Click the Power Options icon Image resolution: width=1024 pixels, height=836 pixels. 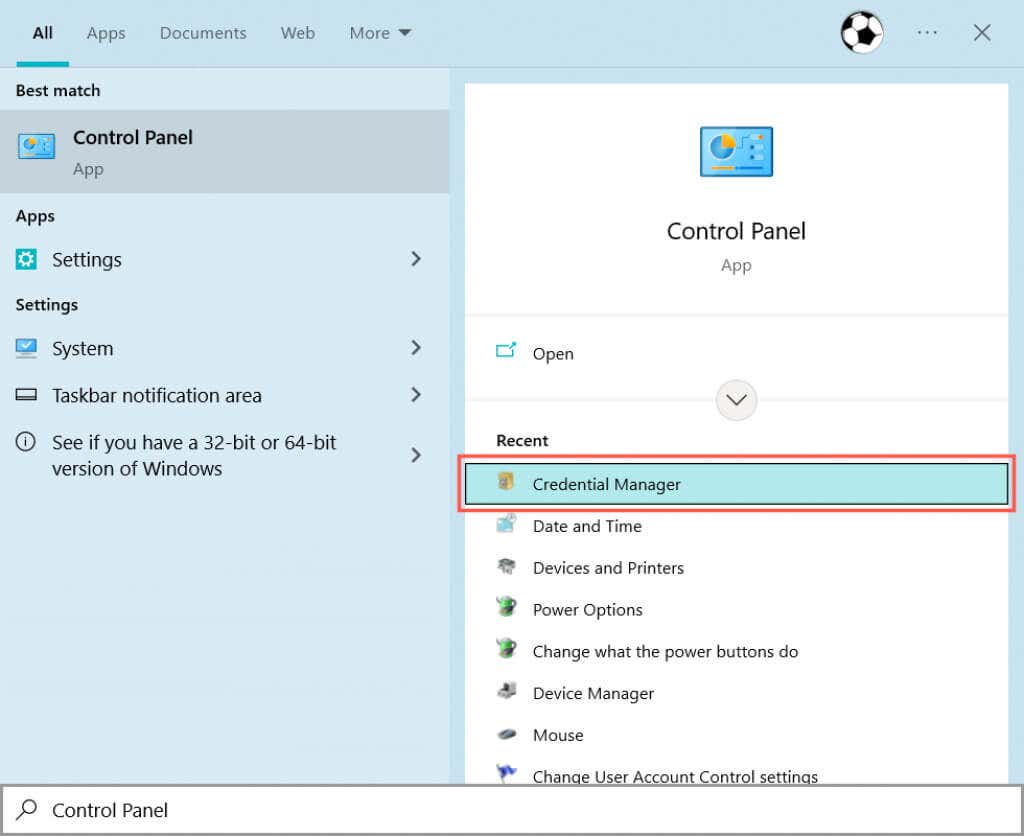pos(506,607)
